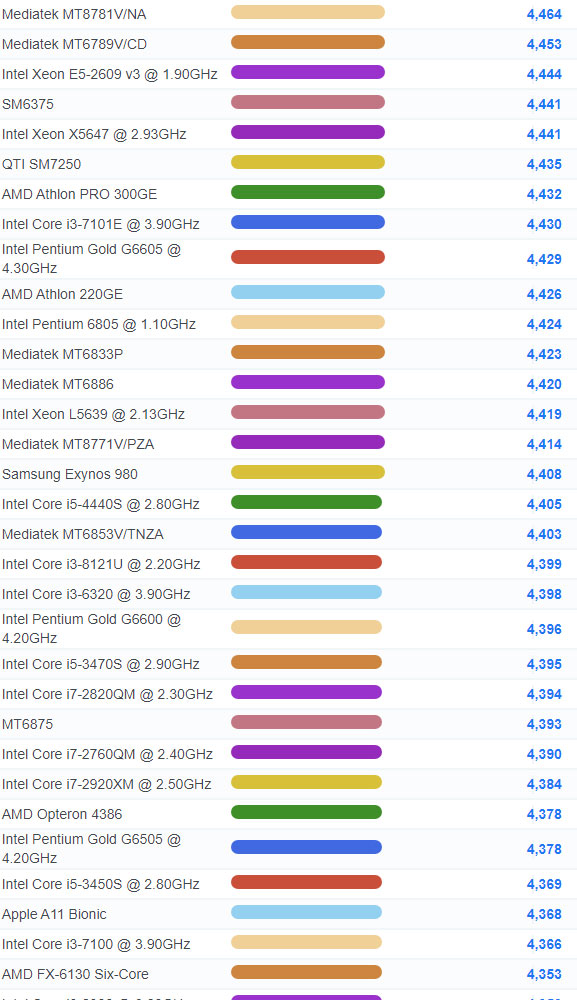Viewport: 577px width, 1000px height.
Task: Select Mediatek MT6853V/TNZA
Action: pyautogui.click(x=83, y=534)
